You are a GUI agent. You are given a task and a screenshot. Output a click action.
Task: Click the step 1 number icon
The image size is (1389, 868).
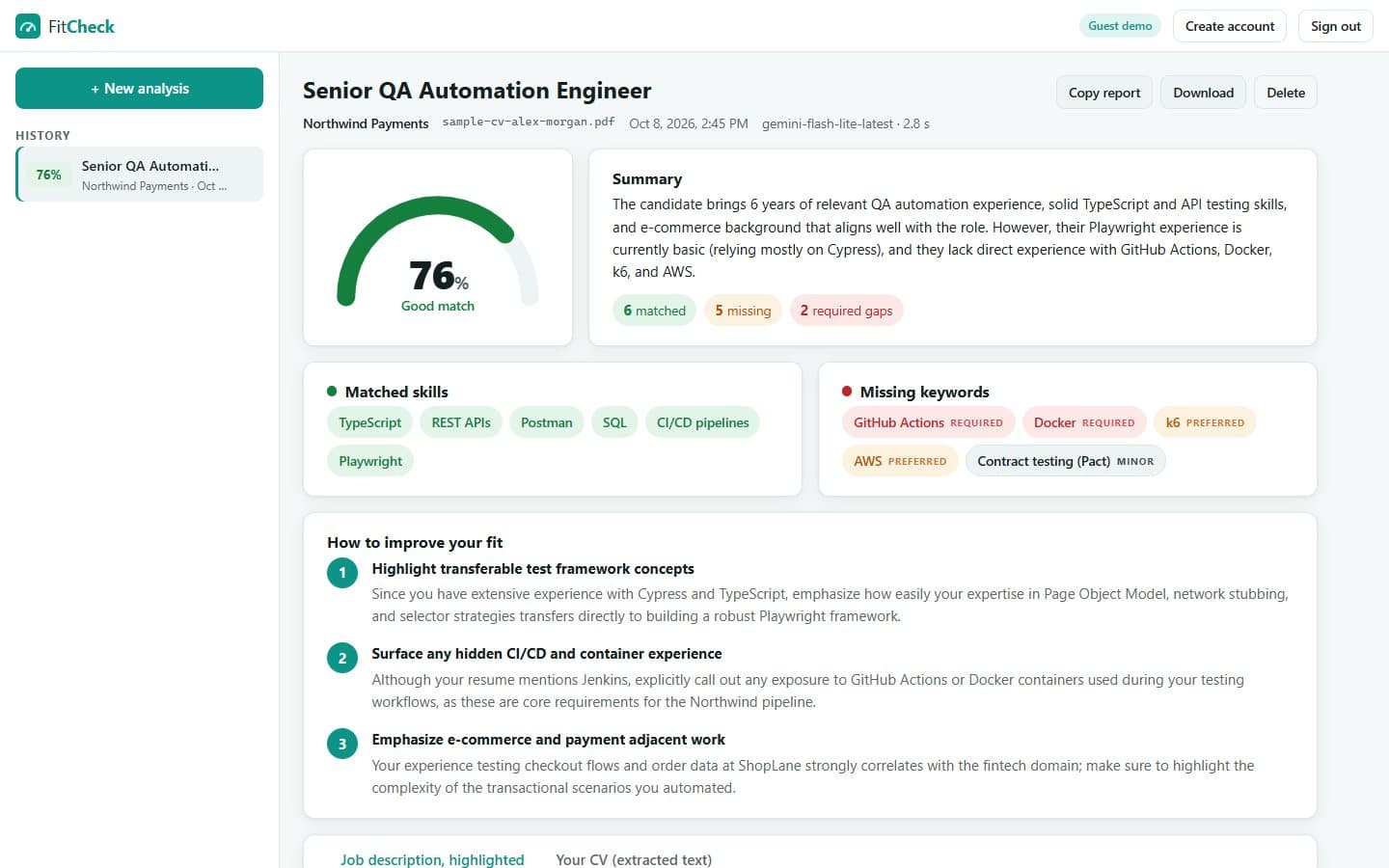tap(342, 573)
